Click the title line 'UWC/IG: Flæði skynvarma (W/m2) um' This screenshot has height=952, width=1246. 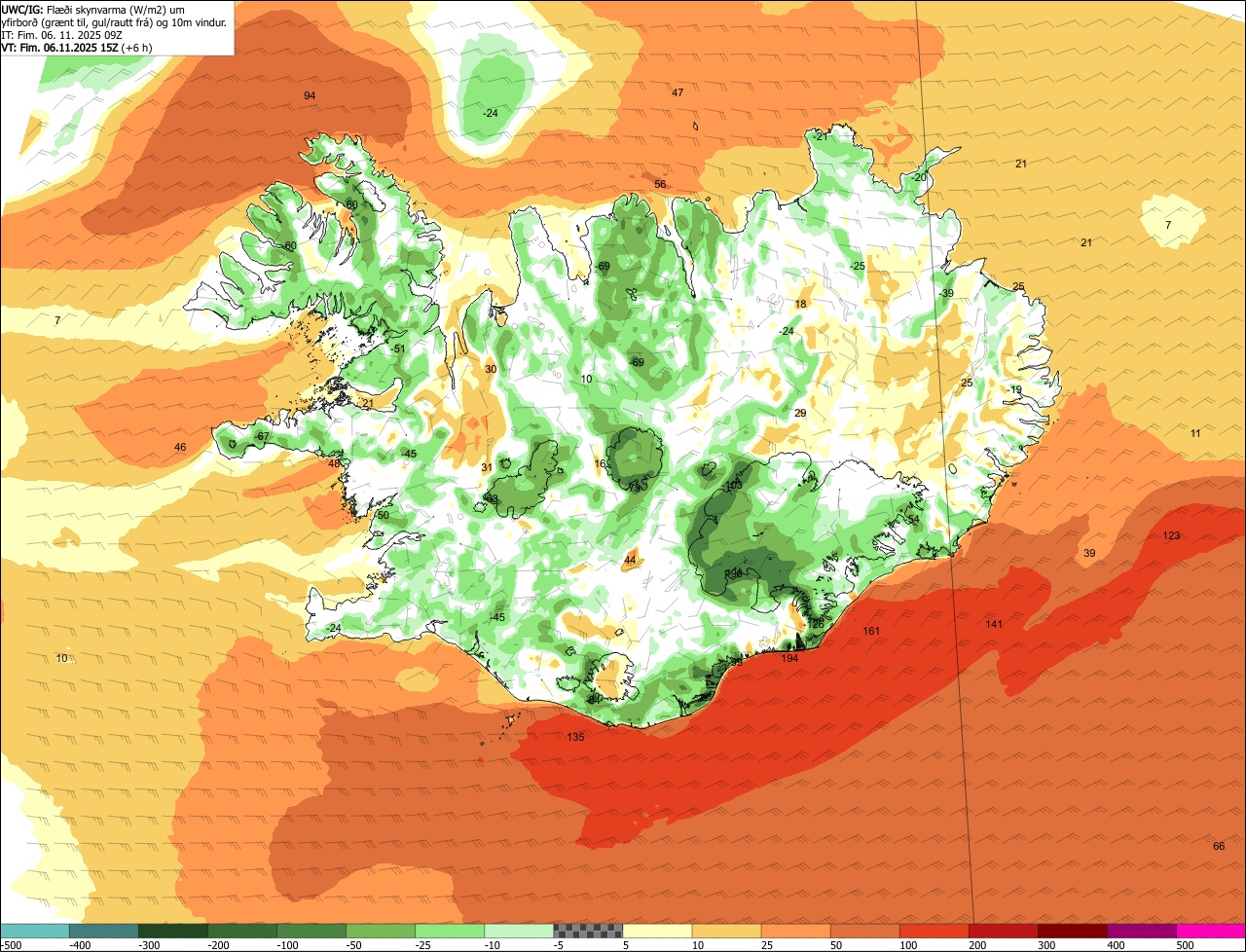coord(92,9)
